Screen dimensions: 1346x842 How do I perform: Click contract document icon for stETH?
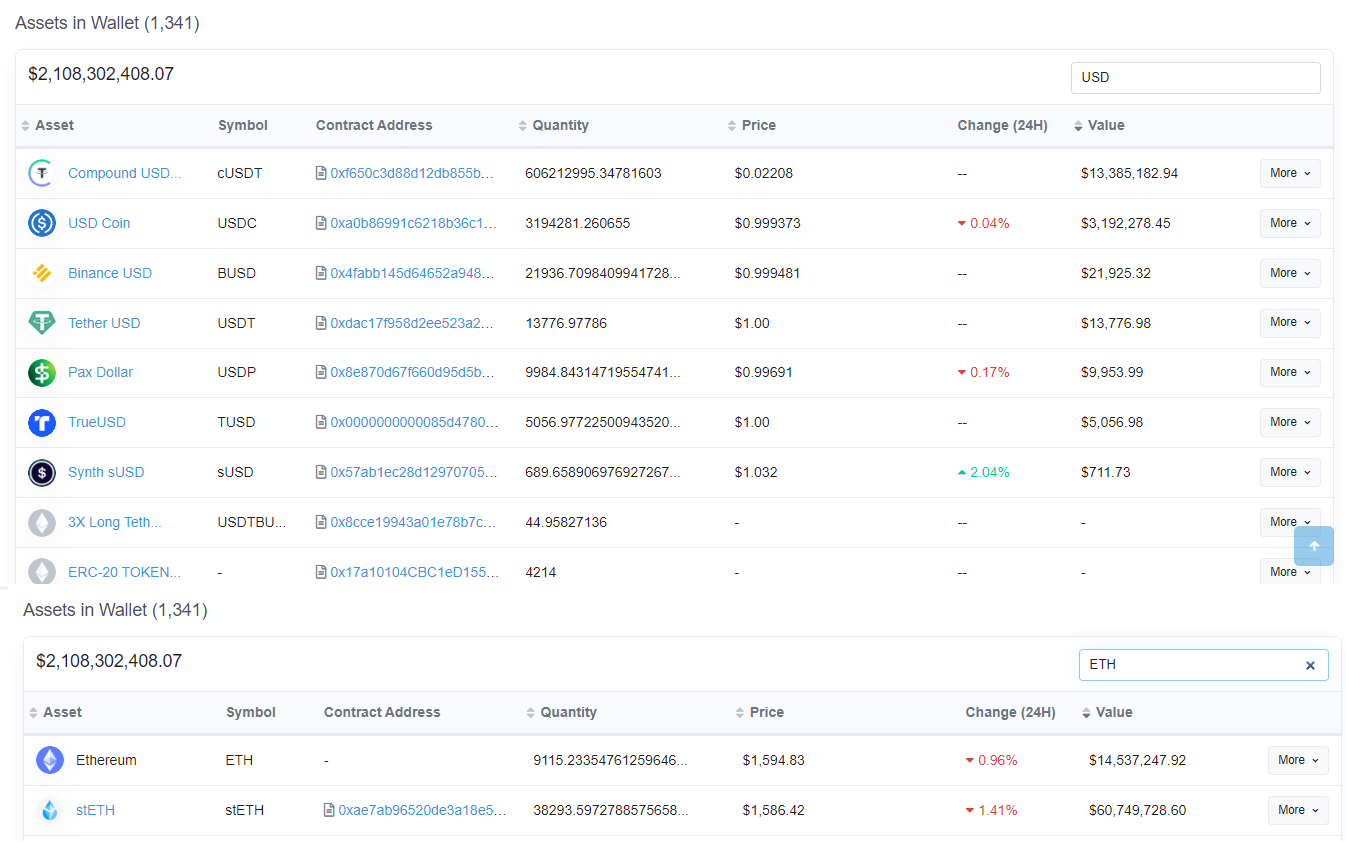tap(329, 810)
